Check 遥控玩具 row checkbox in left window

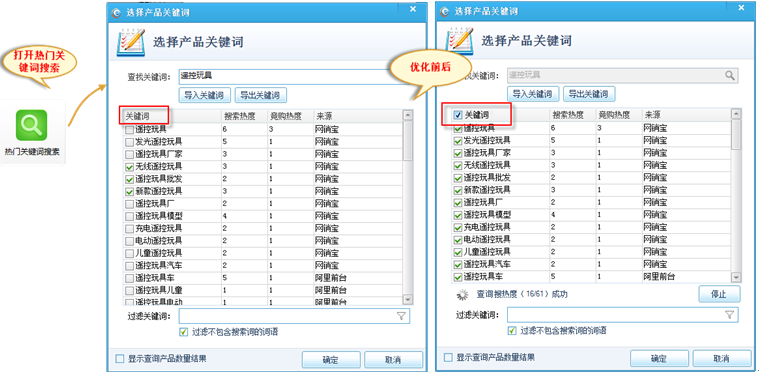[x=129, y=130]
